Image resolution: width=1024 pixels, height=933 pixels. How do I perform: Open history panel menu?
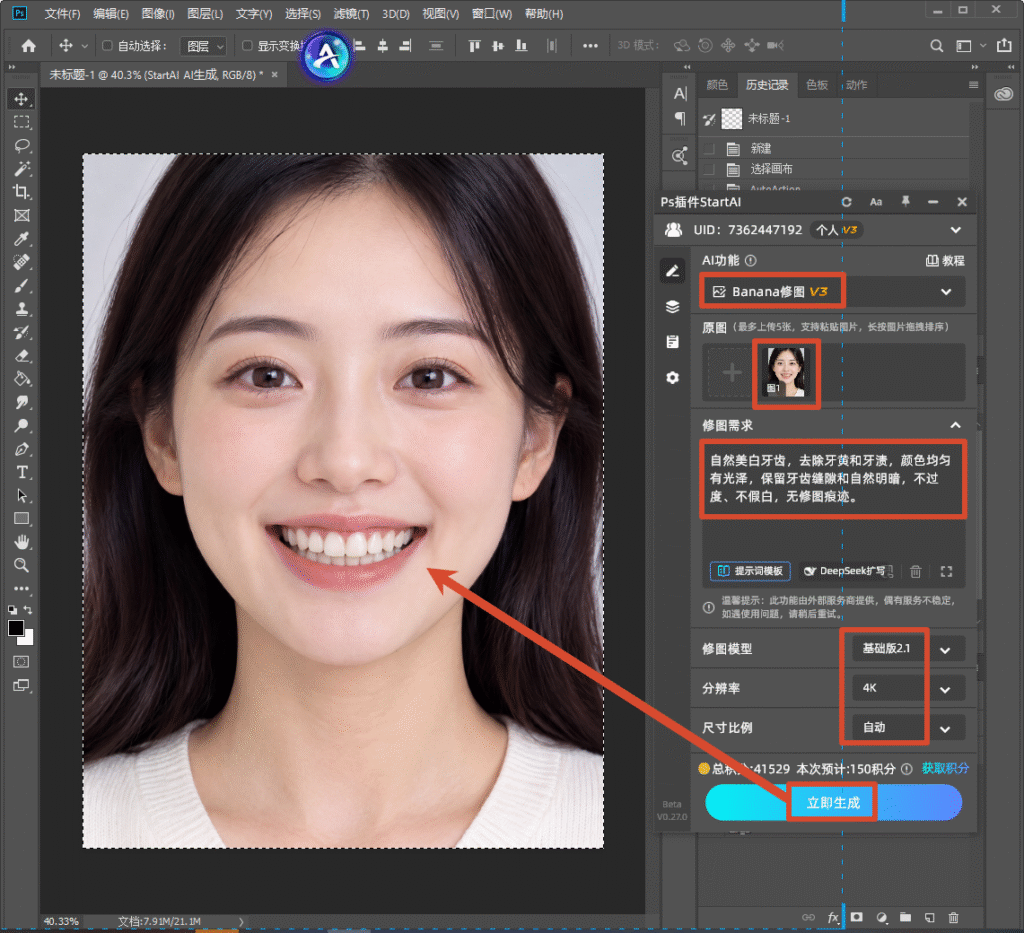click(x=973, y=85)
